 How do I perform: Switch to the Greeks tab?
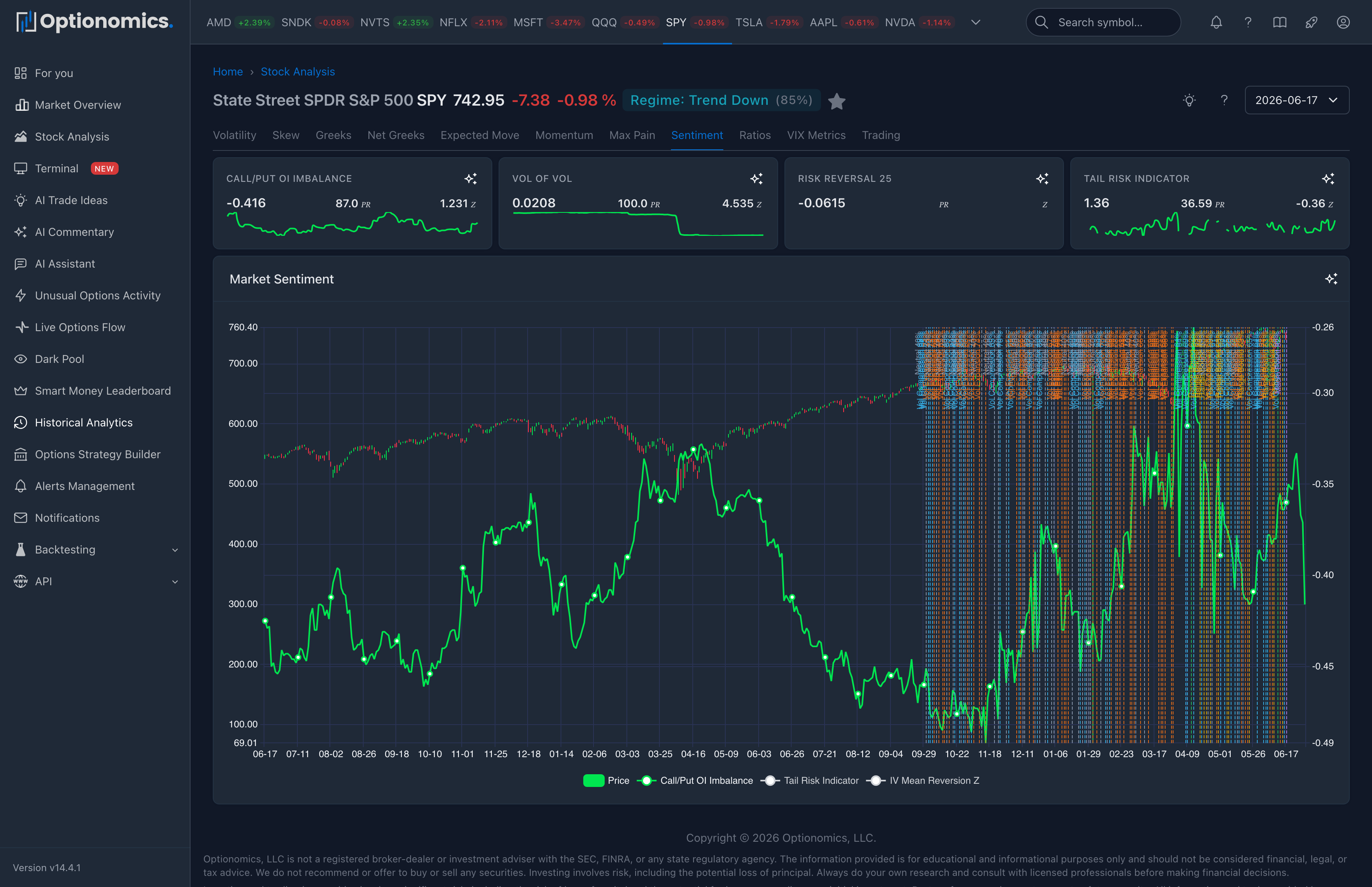pyautogui.click(x=333, y=135)
